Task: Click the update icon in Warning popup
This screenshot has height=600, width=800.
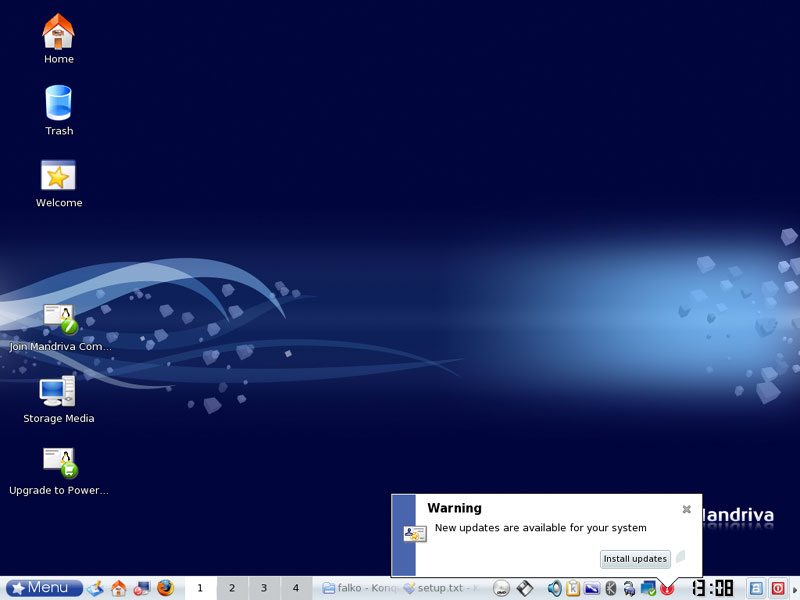Action: (x=415, y=534)
